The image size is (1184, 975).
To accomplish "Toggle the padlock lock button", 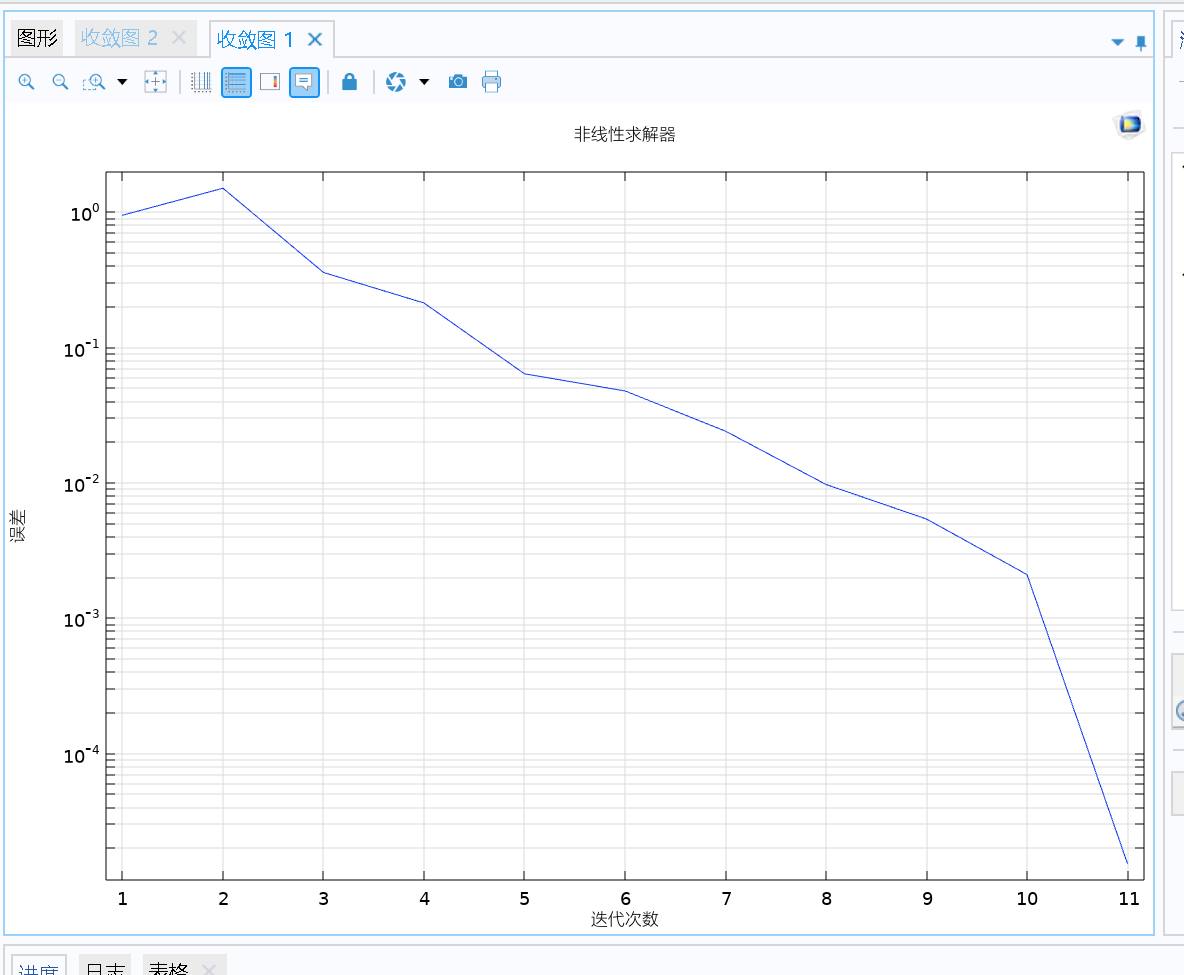I will click(349, 82).
